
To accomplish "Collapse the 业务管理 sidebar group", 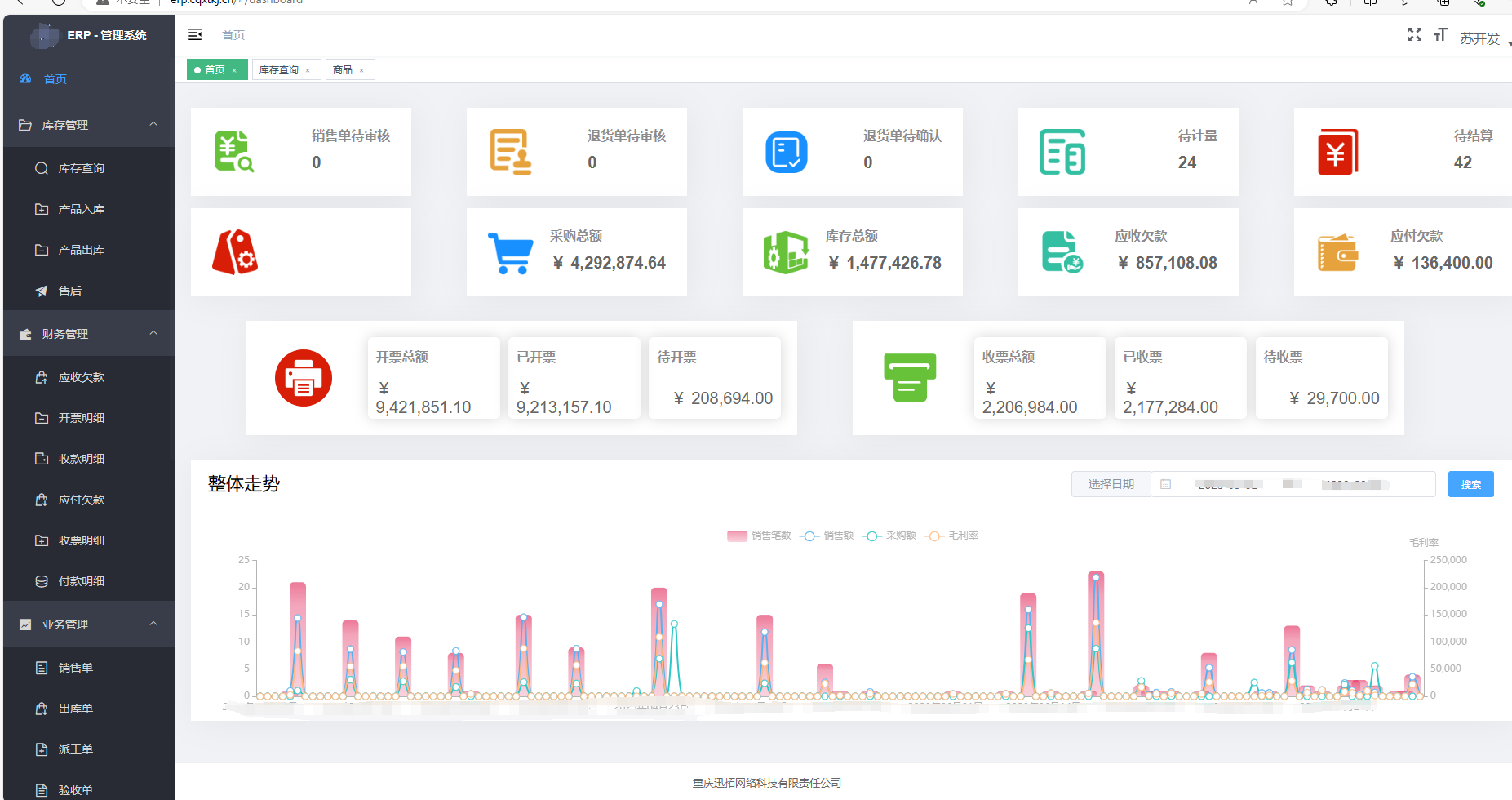I will click(x=89, y=624).
